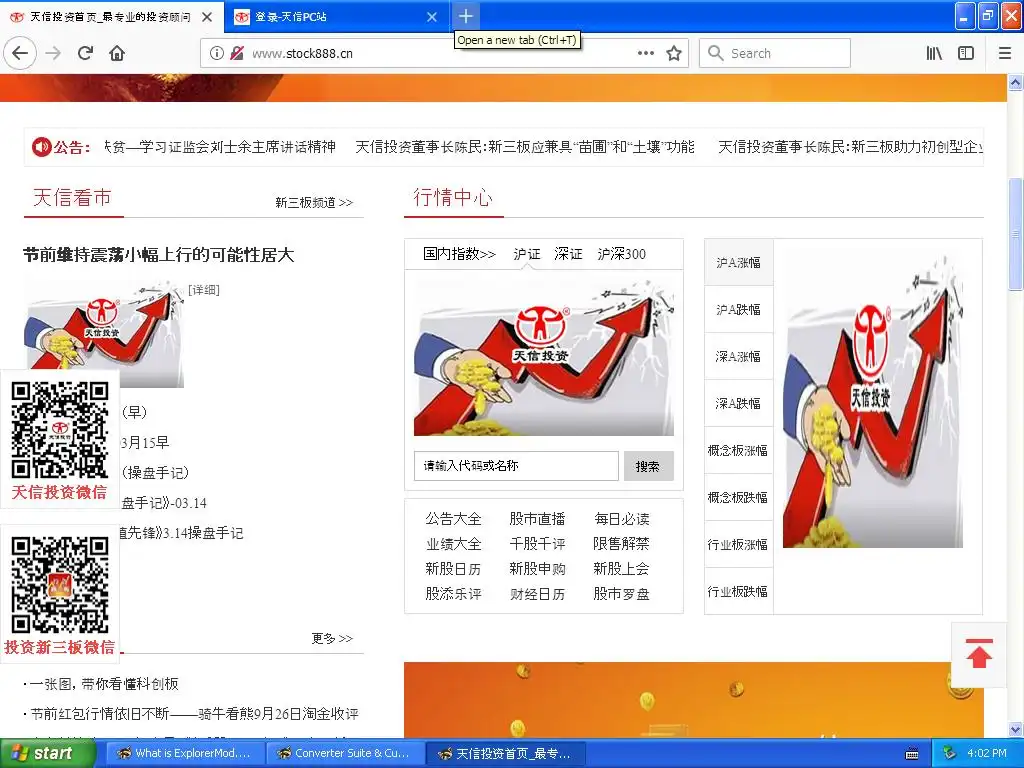Click the forward navigation arrow
Screen dimensions: 1024x768
pyautogui.click(x=54, y=53)
